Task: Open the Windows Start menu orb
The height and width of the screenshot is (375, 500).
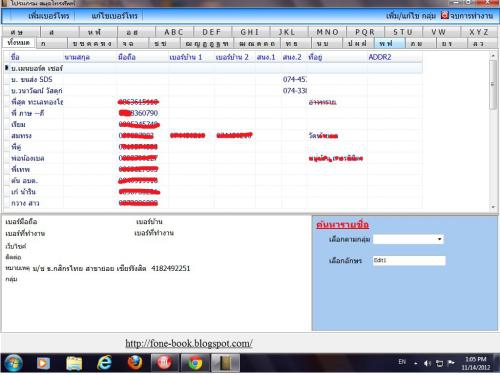Action: 13,363
